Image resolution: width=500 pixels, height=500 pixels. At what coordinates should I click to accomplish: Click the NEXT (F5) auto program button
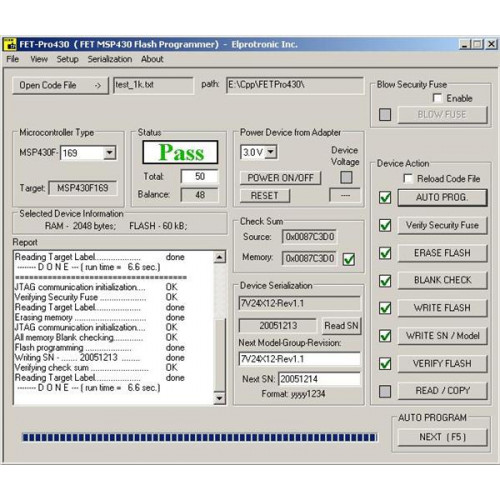pyautogui.click(x=442, y=437)
